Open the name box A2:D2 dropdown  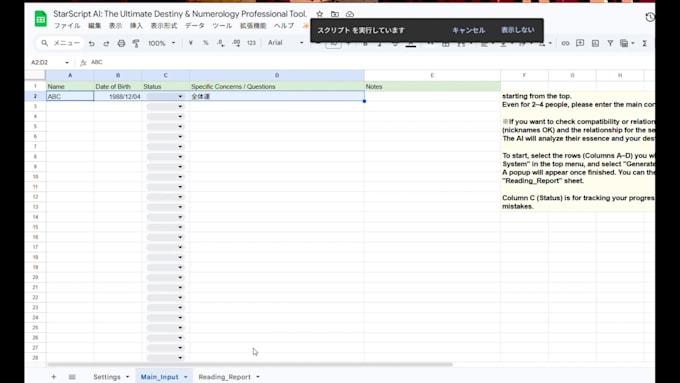pyautogui.click(x=67, y=62)
